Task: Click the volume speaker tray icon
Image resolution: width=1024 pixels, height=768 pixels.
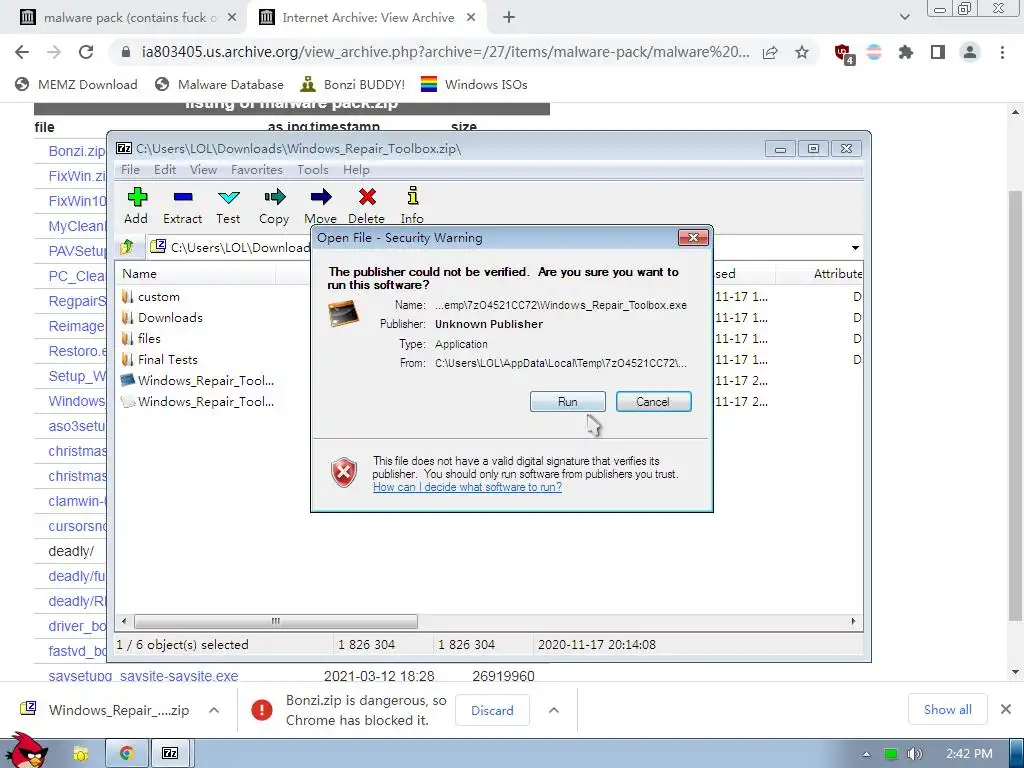Action: (x=914, y=754)
